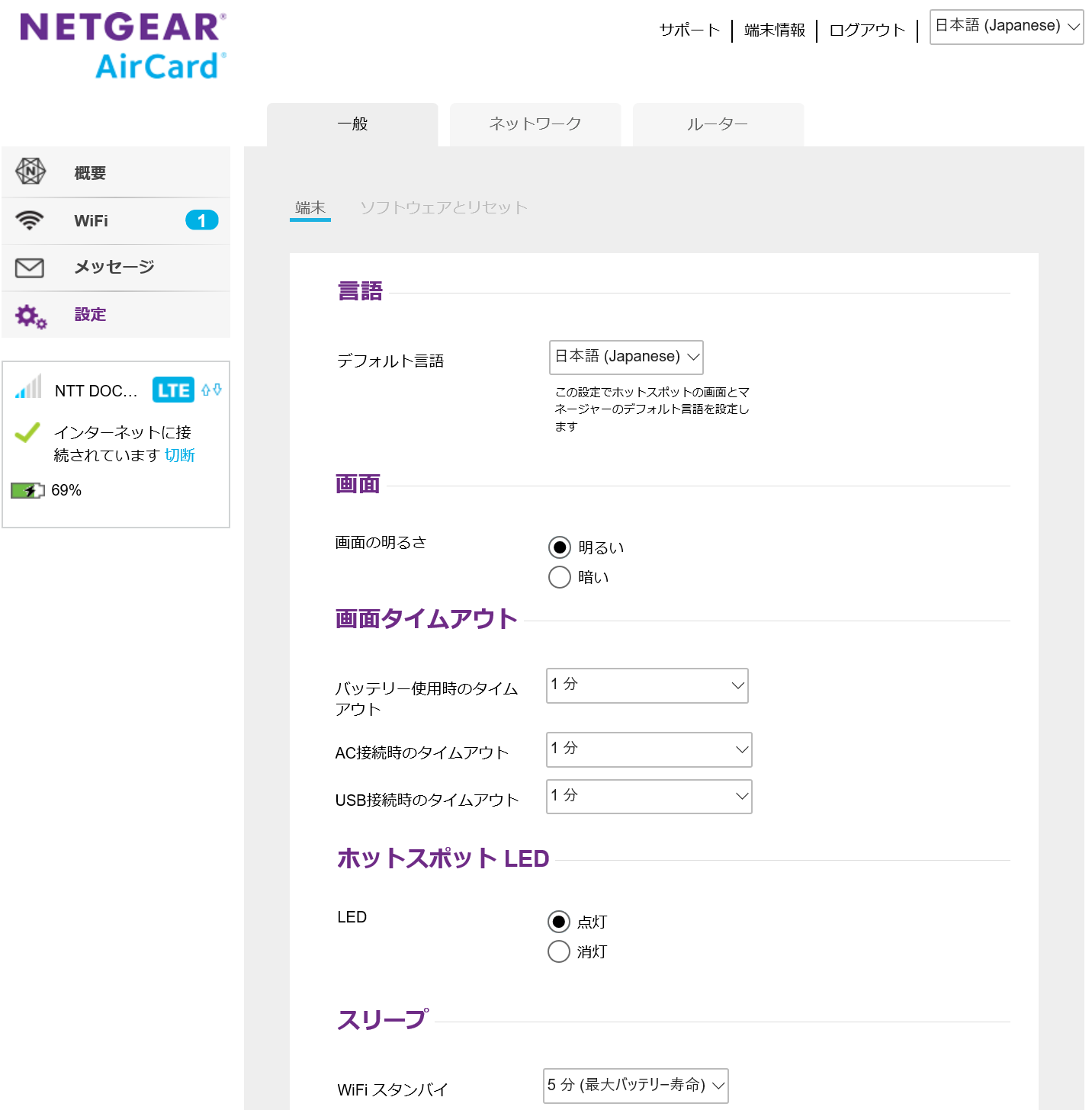Click the signal strength bars icon
This screenshot has height=1110, width=1092.
(x=29, y=387)
